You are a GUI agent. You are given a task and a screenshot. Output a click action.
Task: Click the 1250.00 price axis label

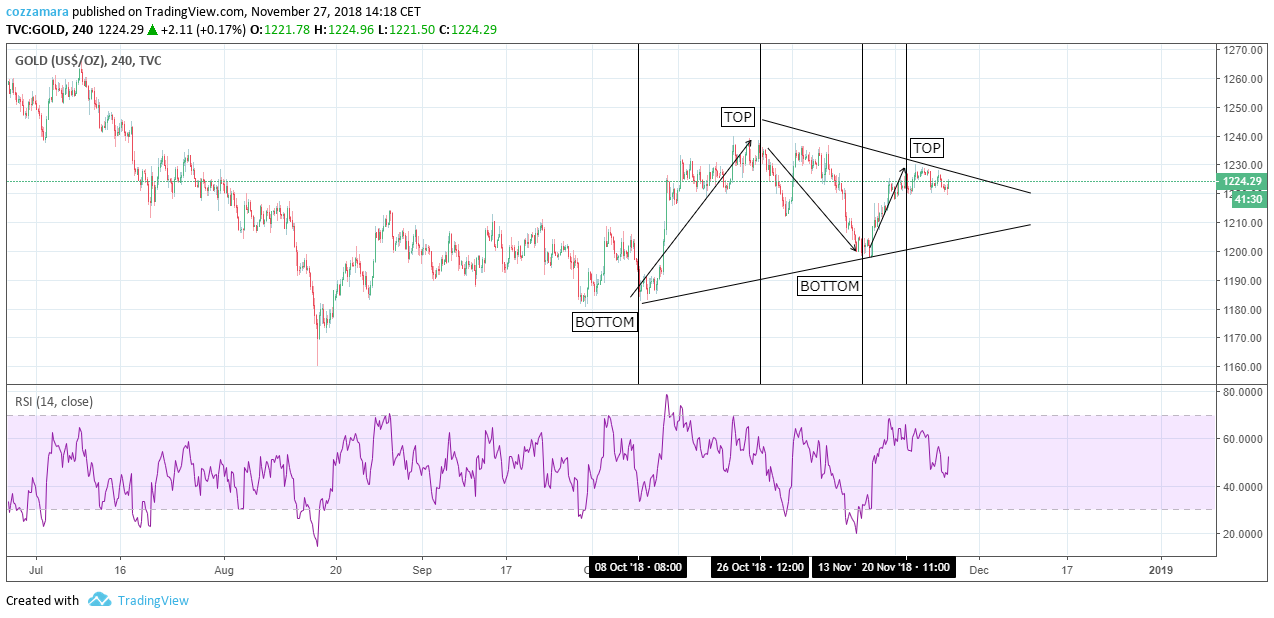click(x=1244, y=108)
